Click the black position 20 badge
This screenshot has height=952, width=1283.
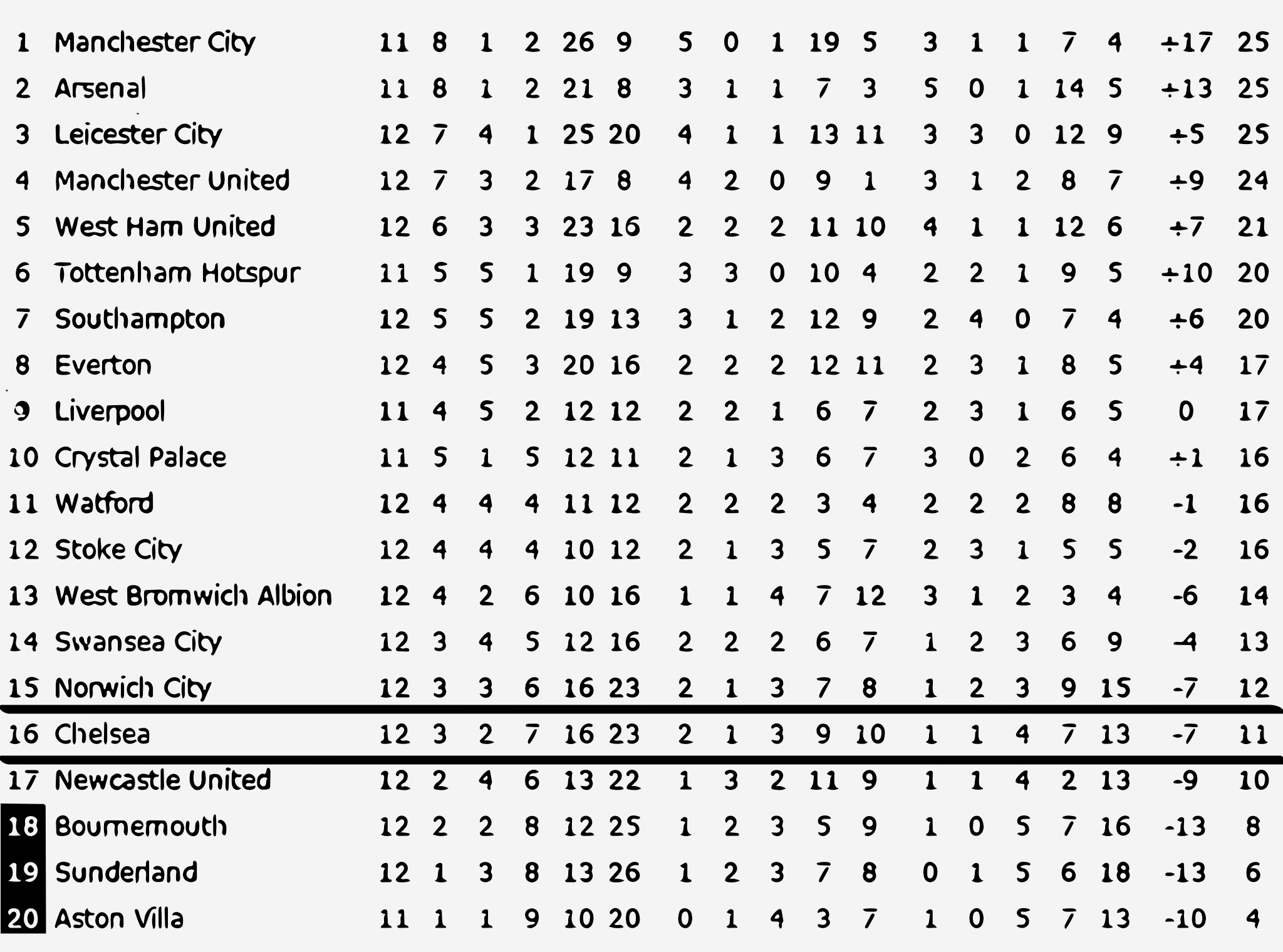pos(23,919)
